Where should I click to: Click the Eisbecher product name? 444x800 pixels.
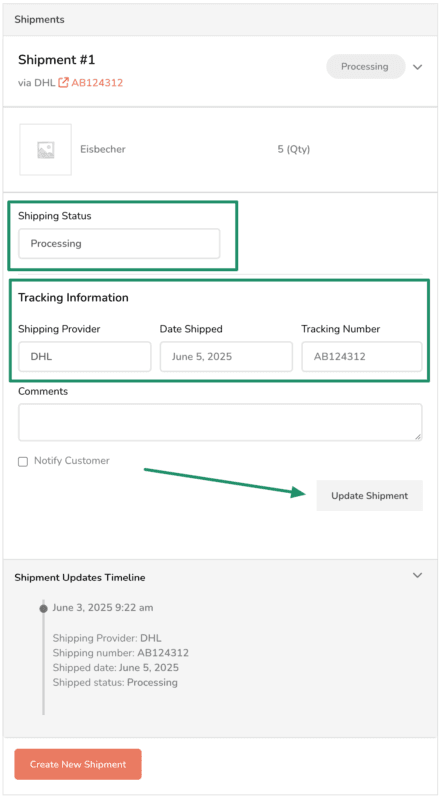(x=103, y=149)
